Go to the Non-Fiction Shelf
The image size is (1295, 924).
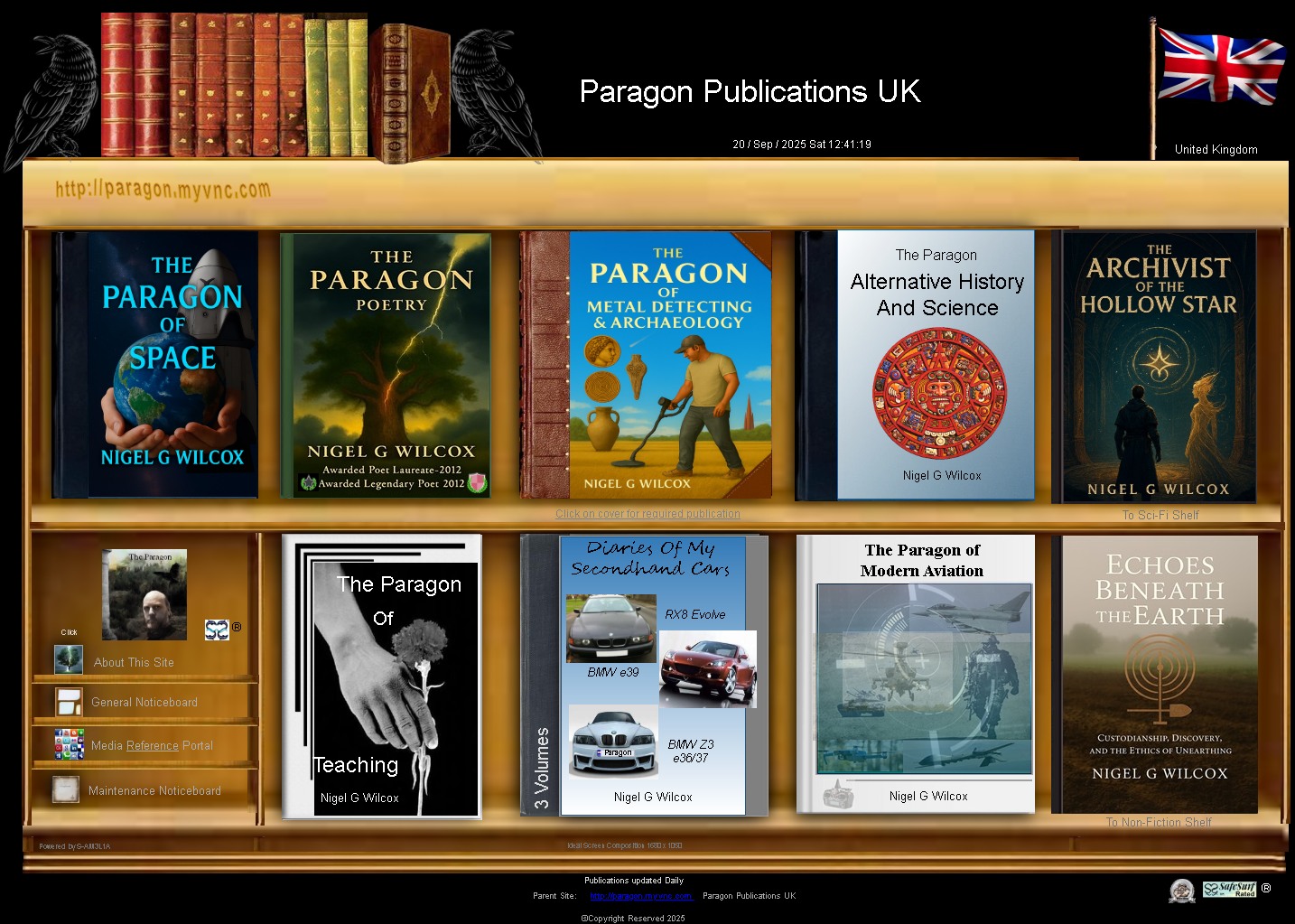(x=1159, y=822)
